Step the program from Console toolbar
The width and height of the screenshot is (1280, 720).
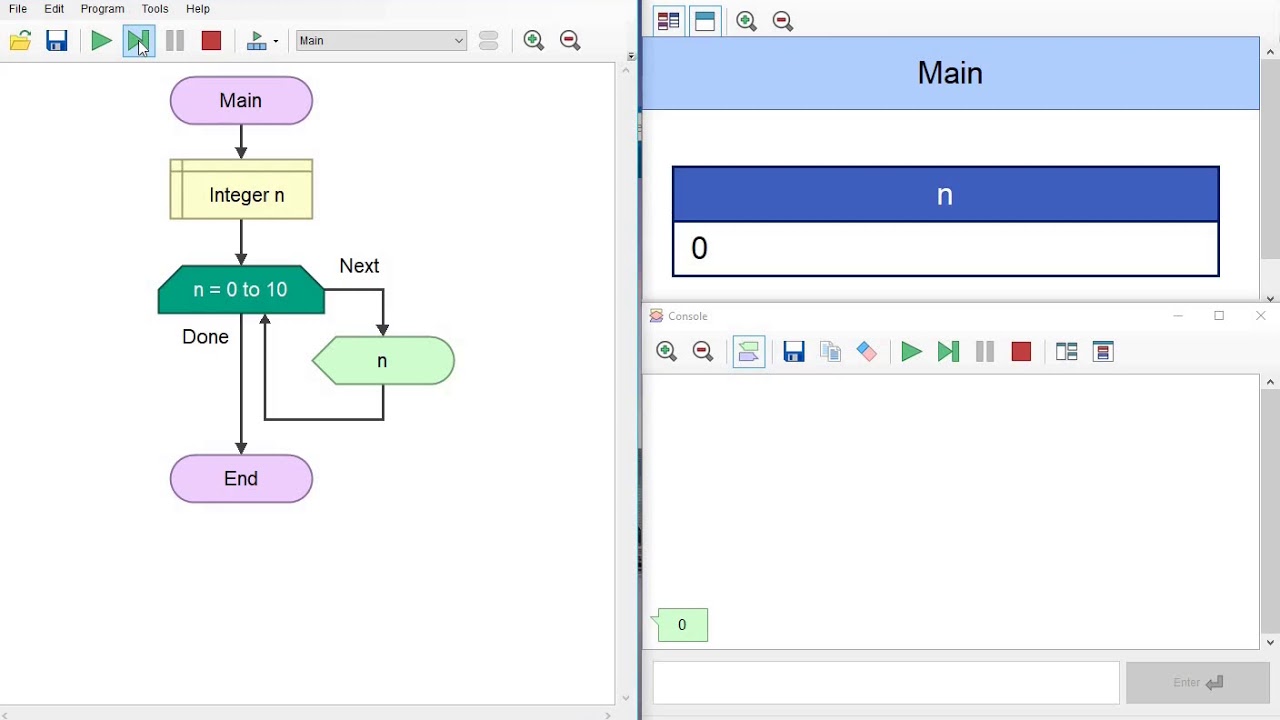tap(948, 351)
